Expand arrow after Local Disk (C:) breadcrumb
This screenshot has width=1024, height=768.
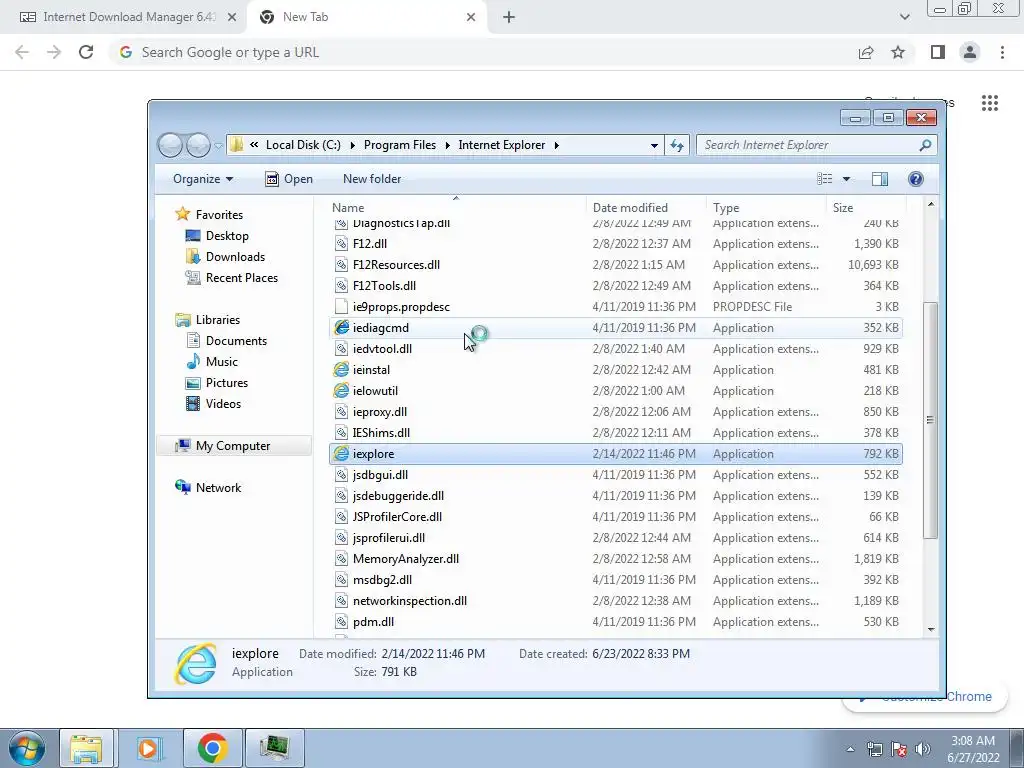tap(352, 145)
